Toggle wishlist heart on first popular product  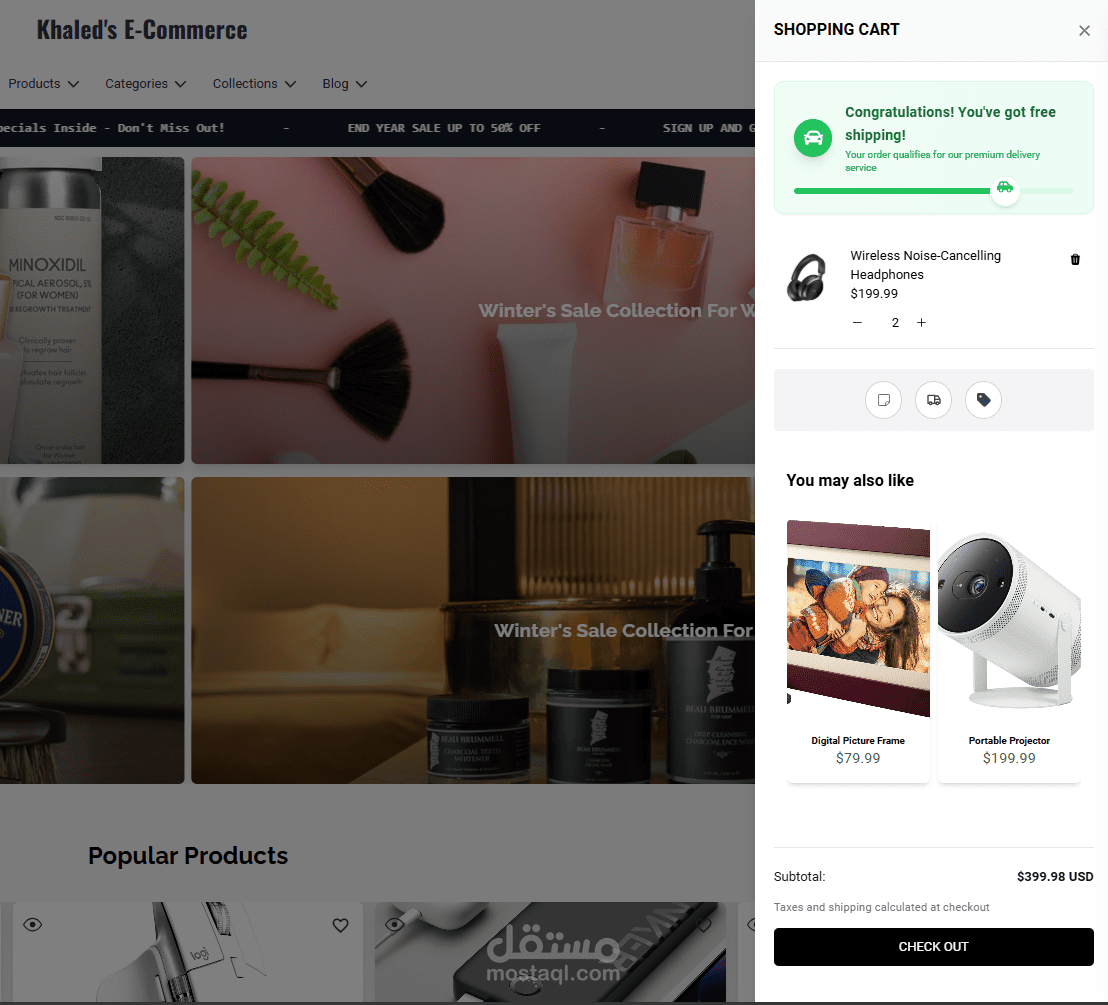coord(341,925)
